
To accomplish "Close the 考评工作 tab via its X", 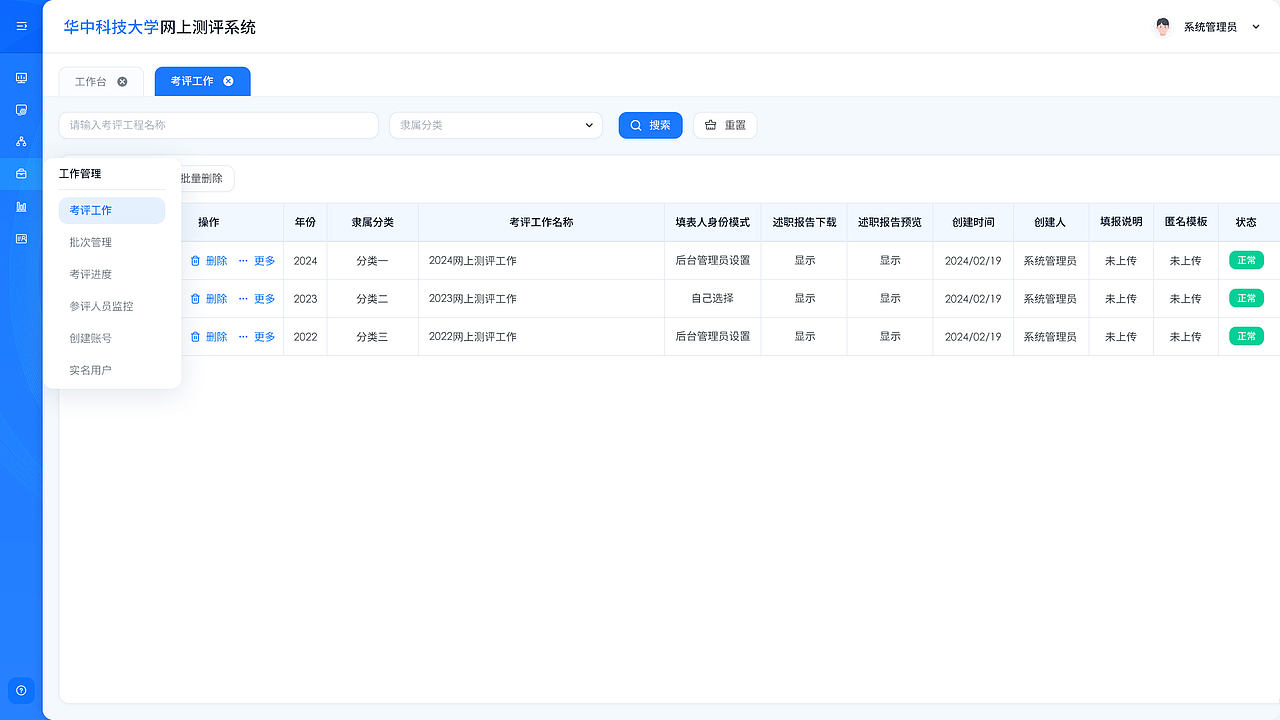I will 228,82.
